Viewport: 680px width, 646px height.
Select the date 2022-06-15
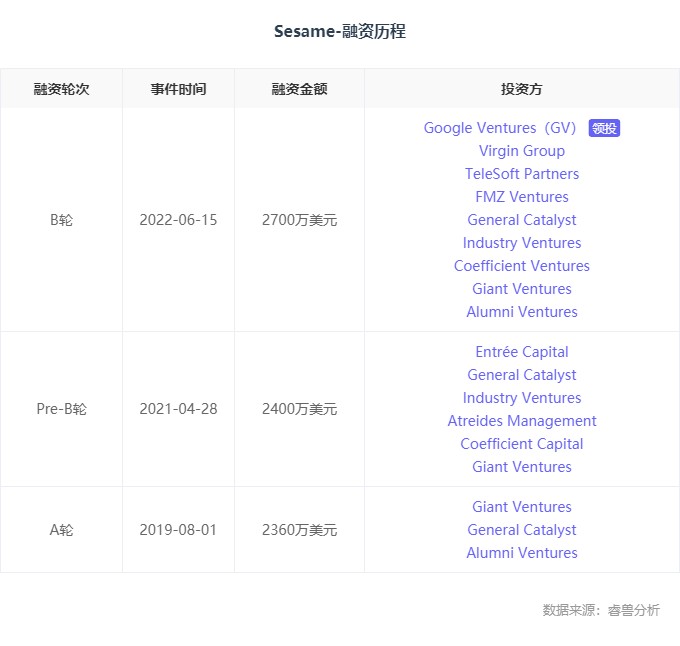coord(178,220)
